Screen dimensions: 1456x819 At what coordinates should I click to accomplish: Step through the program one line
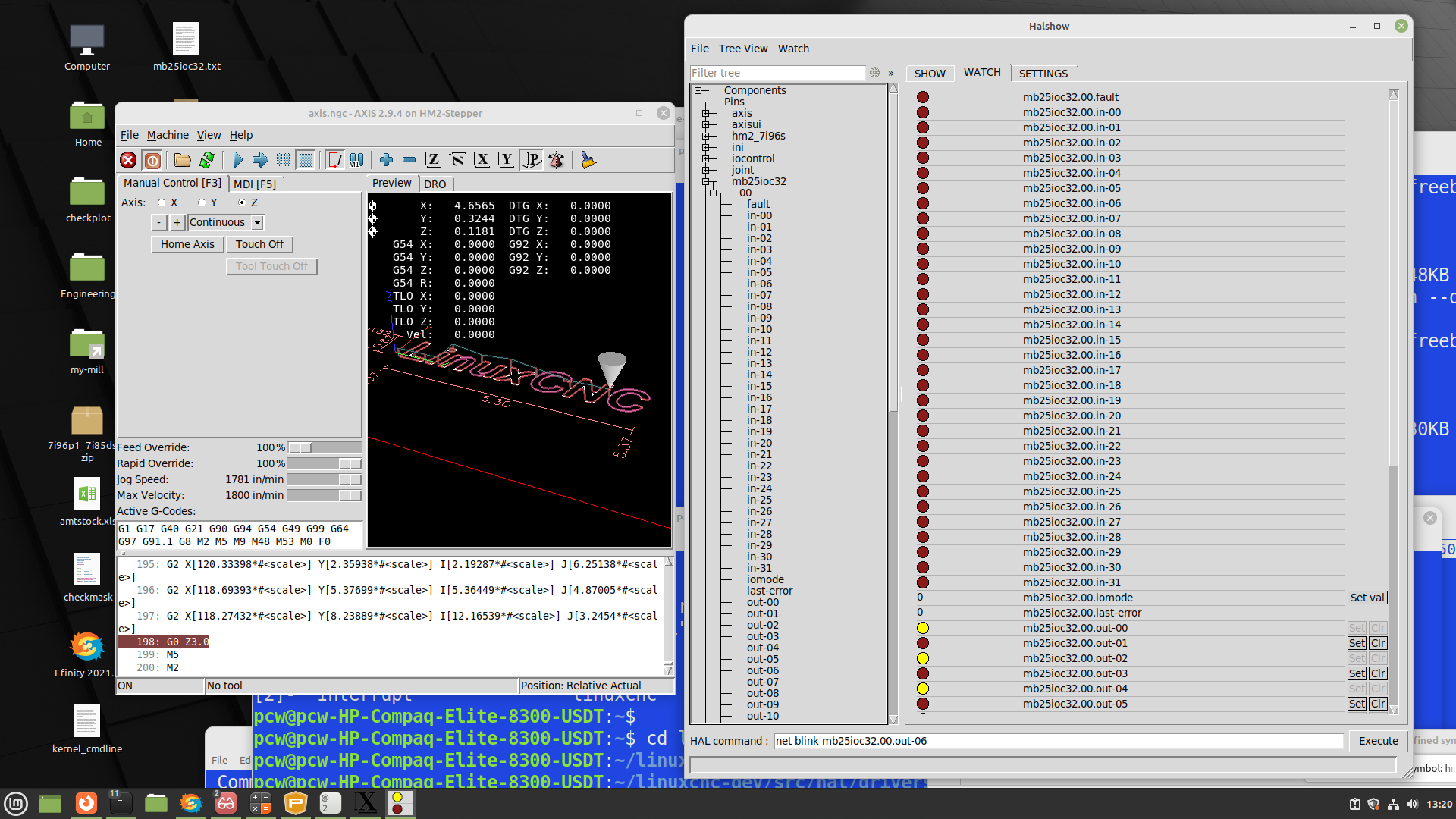260,160
